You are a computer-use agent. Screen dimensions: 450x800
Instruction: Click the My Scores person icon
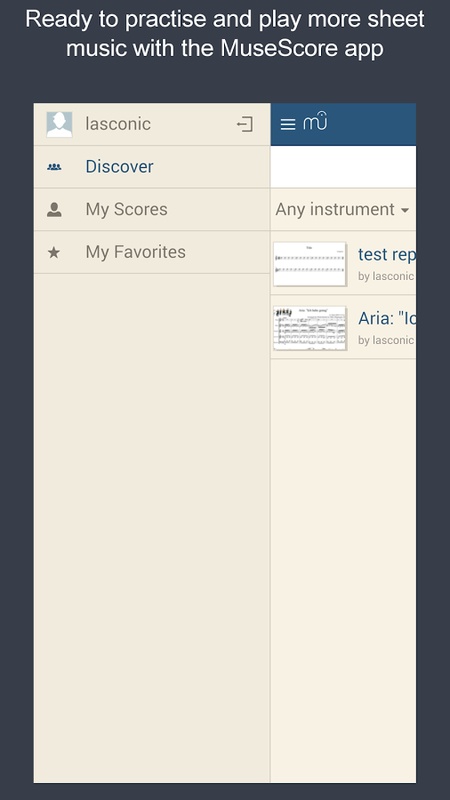tap(54, 209)
